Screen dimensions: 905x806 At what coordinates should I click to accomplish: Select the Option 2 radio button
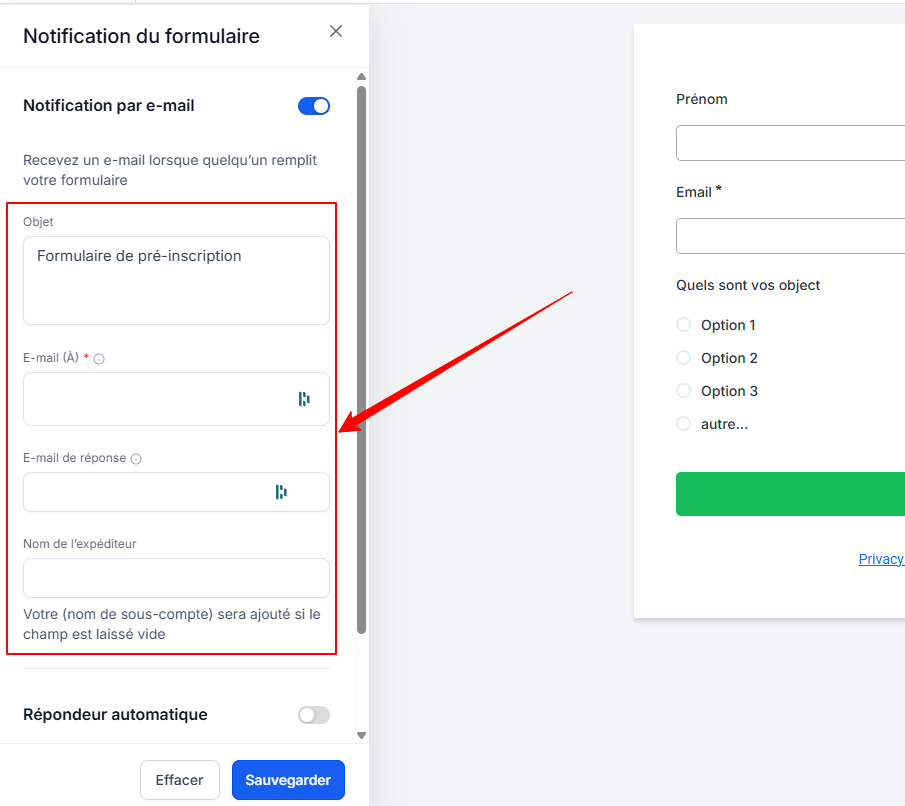pos(683,357)
